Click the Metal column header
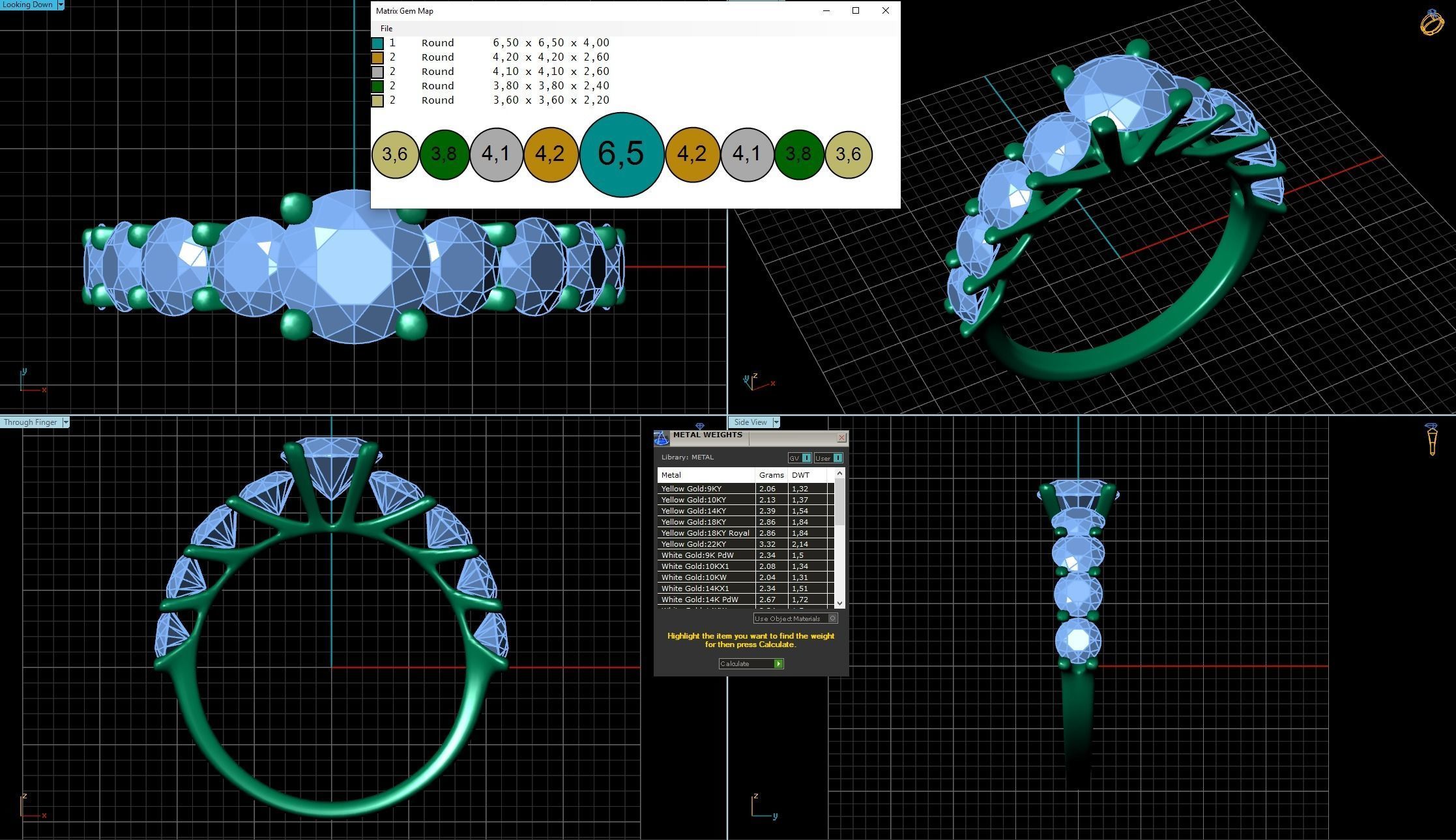 coord(706,475)
